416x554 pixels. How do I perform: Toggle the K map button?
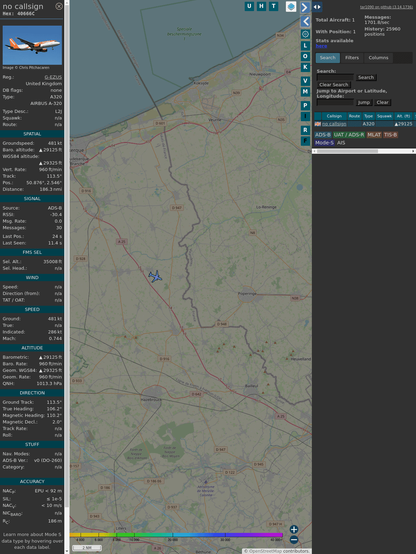click(305, 67)
